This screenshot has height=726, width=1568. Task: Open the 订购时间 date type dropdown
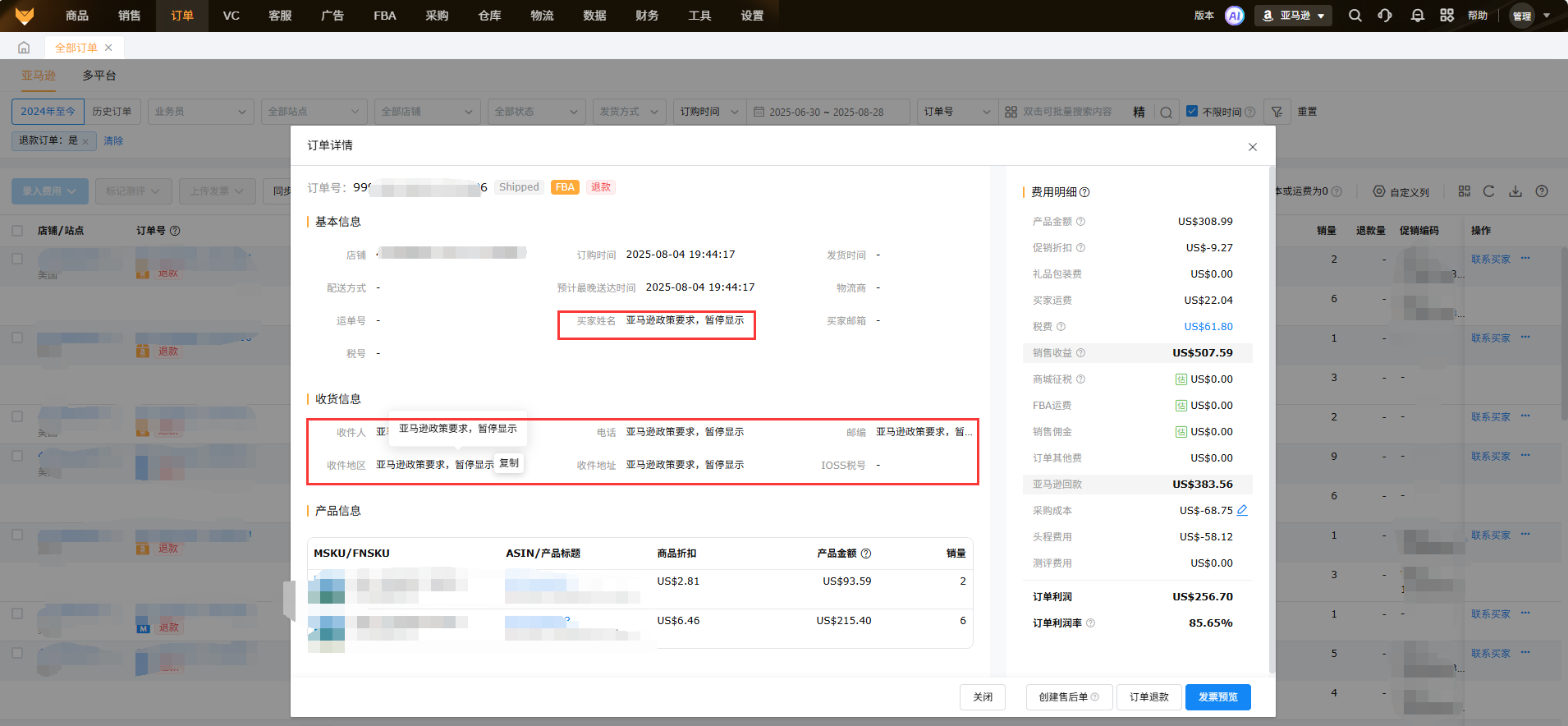pyautogui.click(x=709, y=112)
